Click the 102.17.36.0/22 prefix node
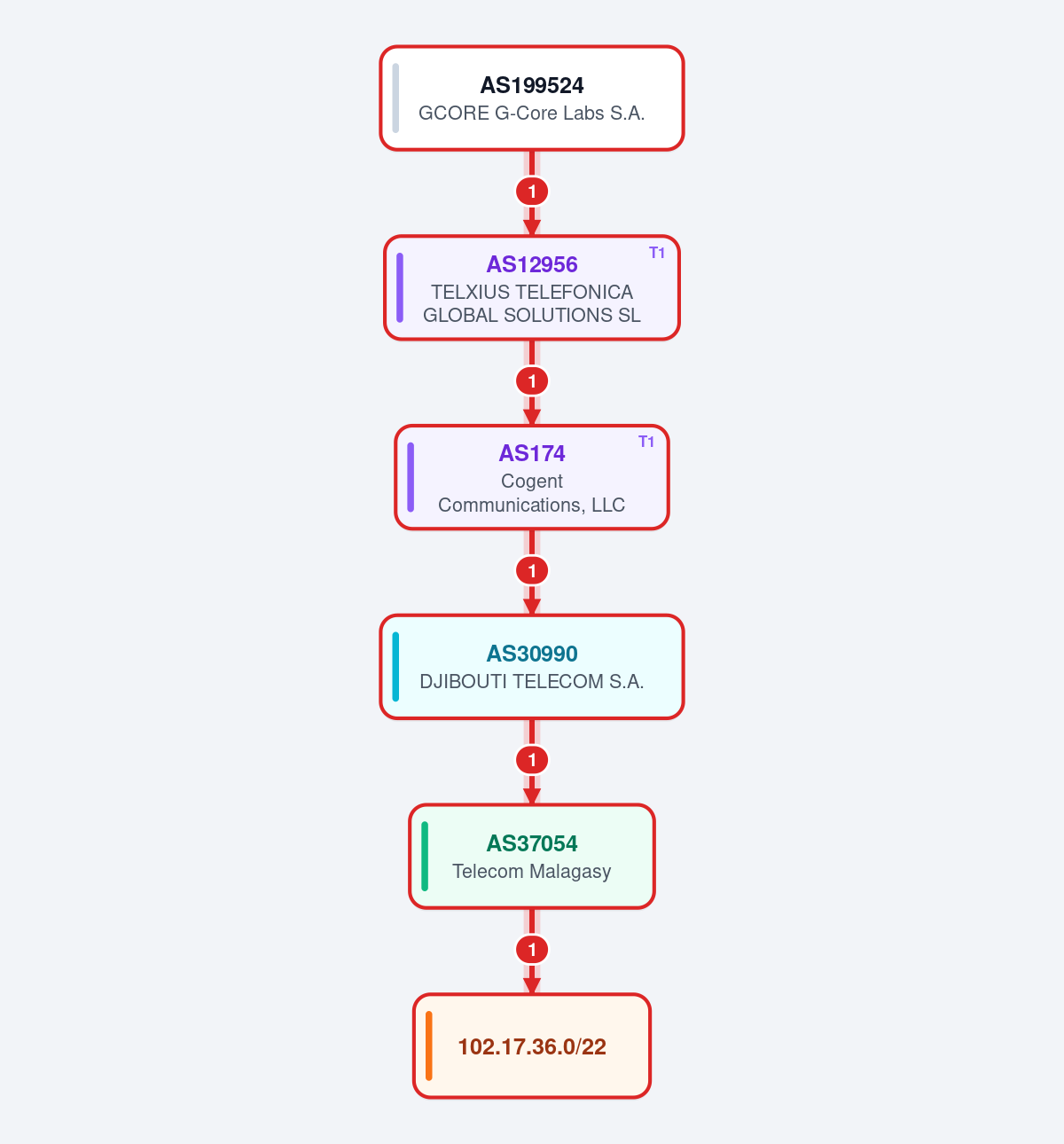 532,1046
